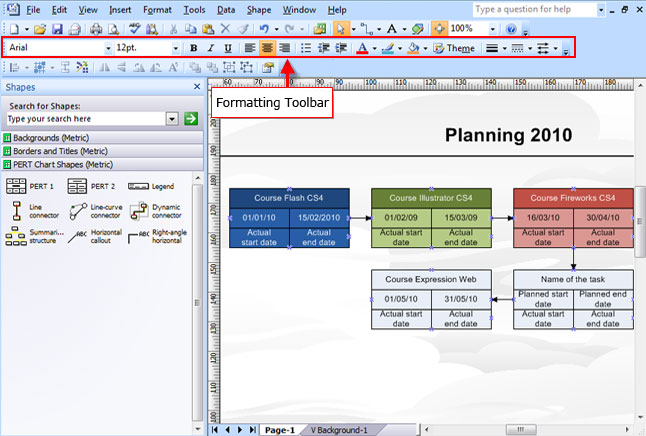646x436 pixels.
Task: Open a file with the Open folder icon
Action: point(40,29)
